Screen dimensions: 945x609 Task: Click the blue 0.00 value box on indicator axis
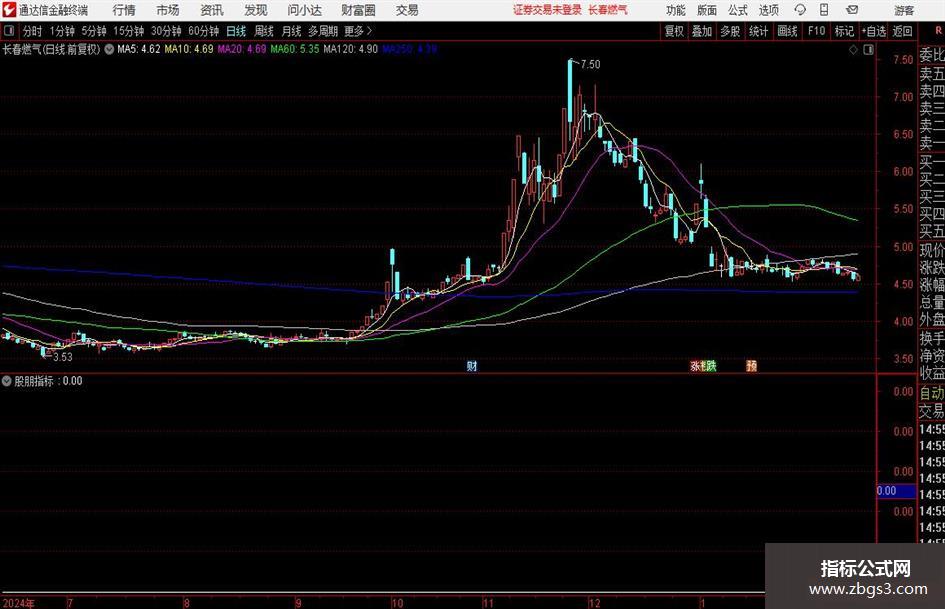click(x=896, y=491)
